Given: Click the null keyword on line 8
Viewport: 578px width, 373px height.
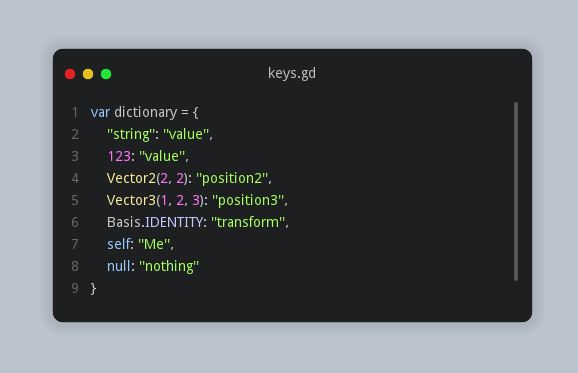Looking at the screenshot, I should pos(118,266).
